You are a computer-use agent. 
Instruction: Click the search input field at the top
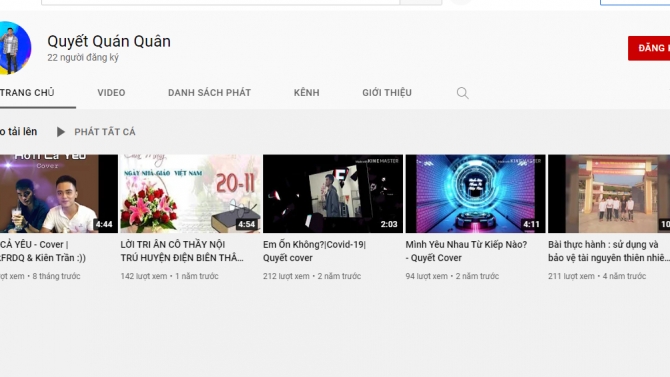point(220,2)
